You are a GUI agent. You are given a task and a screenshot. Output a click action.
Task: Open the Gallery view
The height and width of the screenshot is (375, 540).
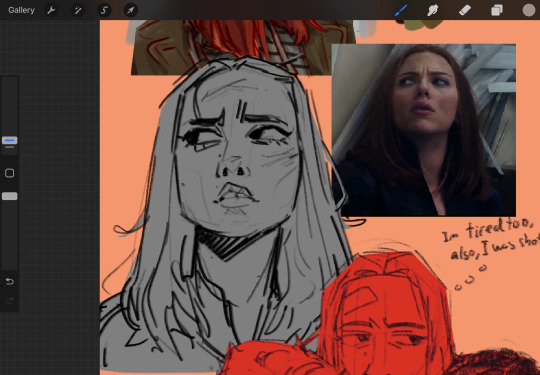click(x=21, y=10)
